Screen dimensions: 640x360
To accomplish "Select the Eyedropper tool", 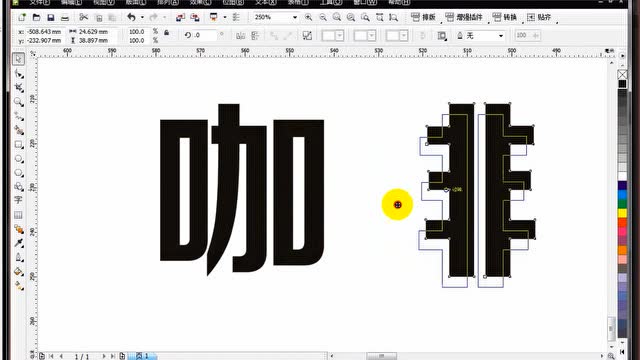I will click(x=18, y=243).
